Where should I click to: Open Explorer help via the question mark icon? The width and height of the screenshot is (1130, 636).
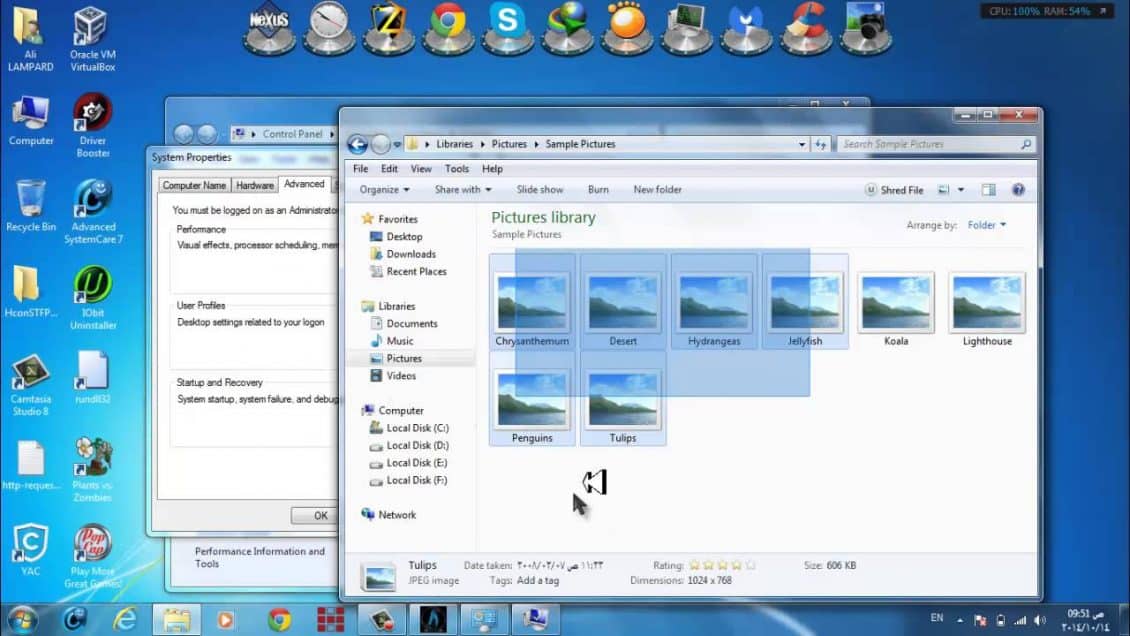coord(1018,189)
